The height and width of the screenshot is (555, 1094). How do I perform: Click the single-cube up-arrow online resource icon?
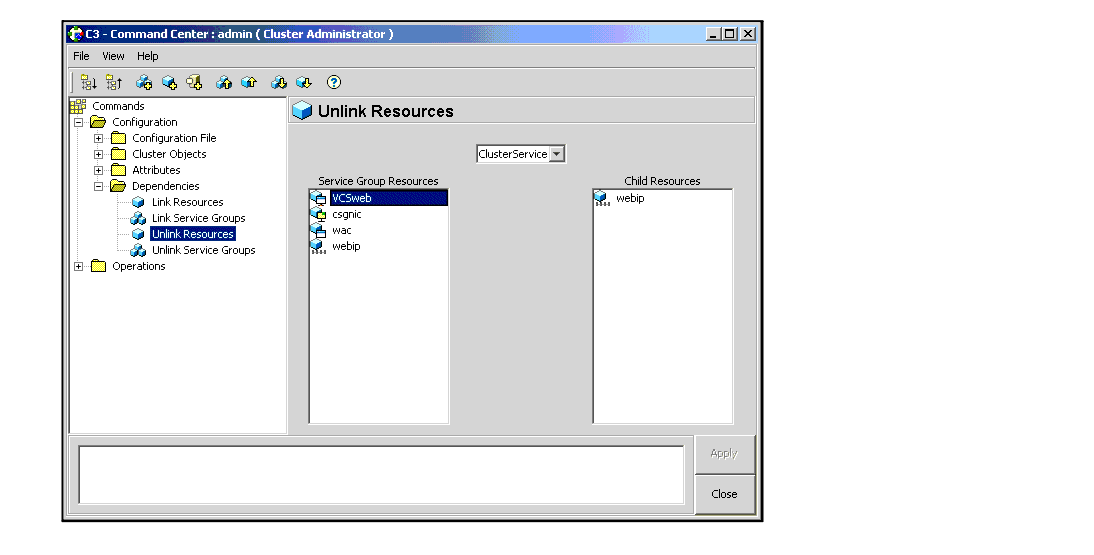249,83
